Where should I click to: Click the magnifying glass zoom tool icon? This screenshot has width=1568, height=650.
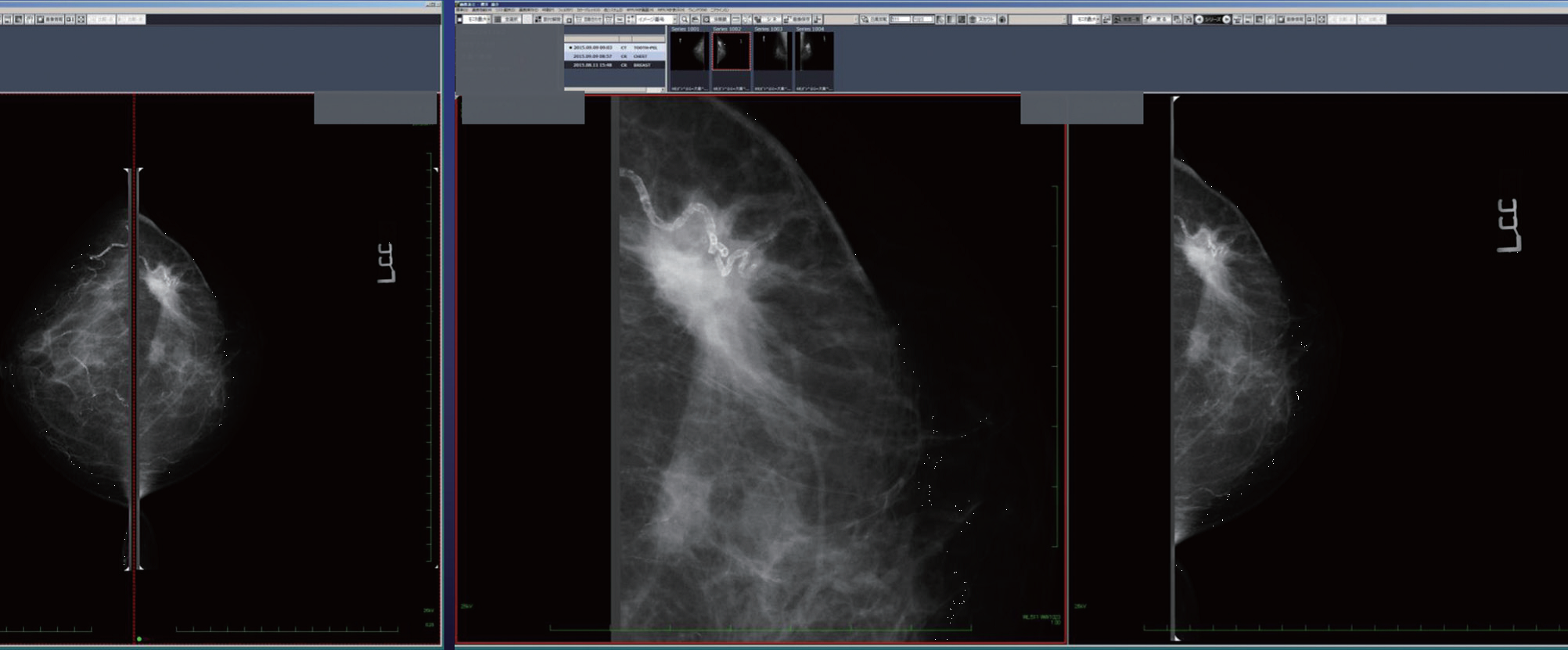coord(684,20)
